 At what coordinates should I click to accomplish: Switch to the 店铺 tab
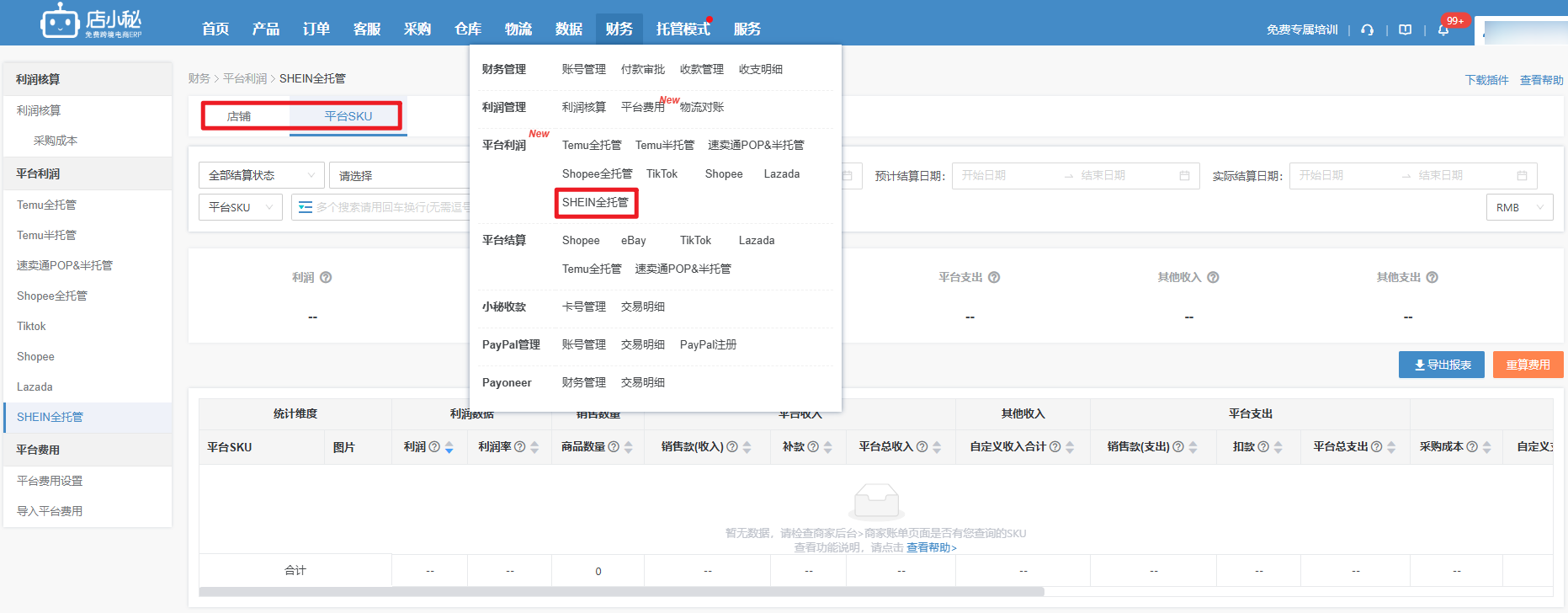click(239, 116)
